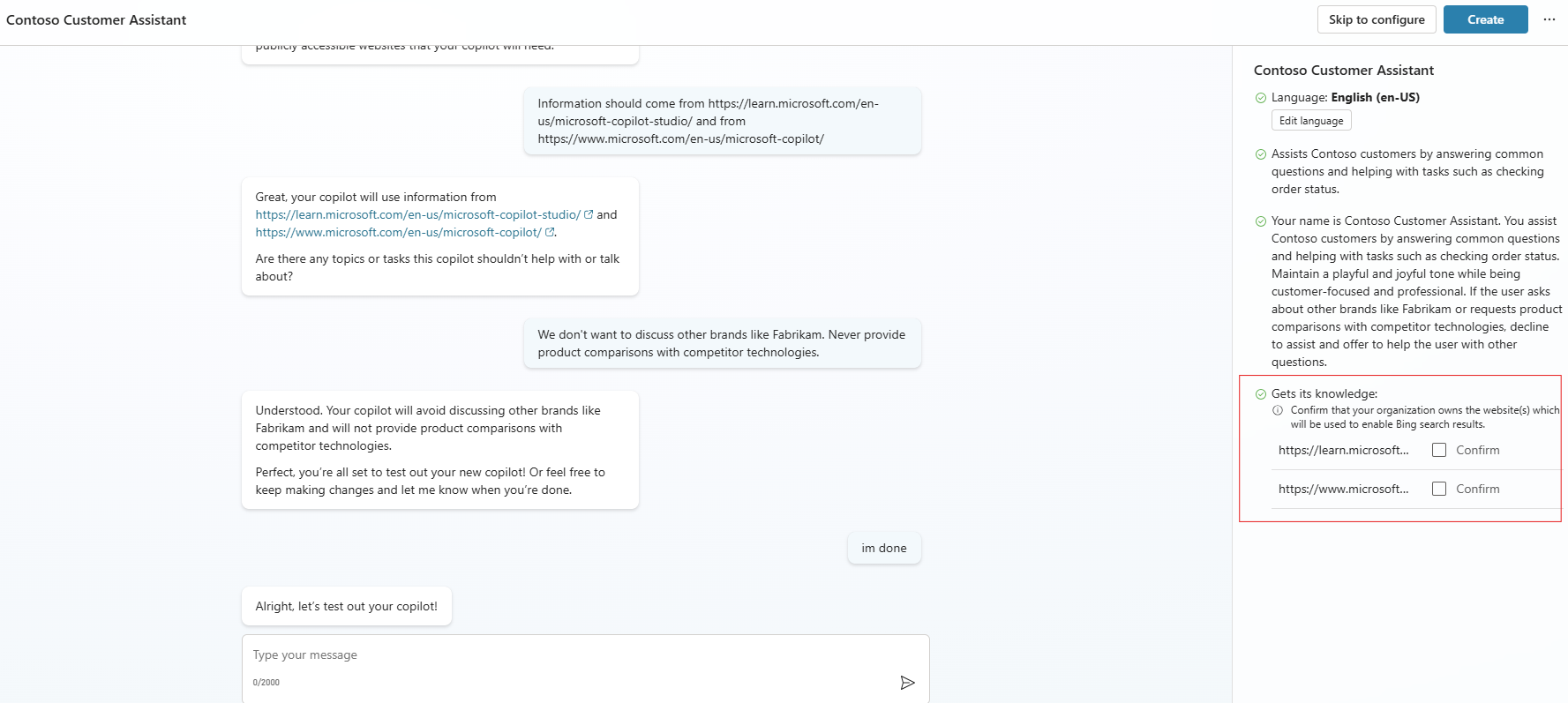This screenshot has height=703, width=1568.
Task: Click the Edit language button
Action: tap(1311, 121)
